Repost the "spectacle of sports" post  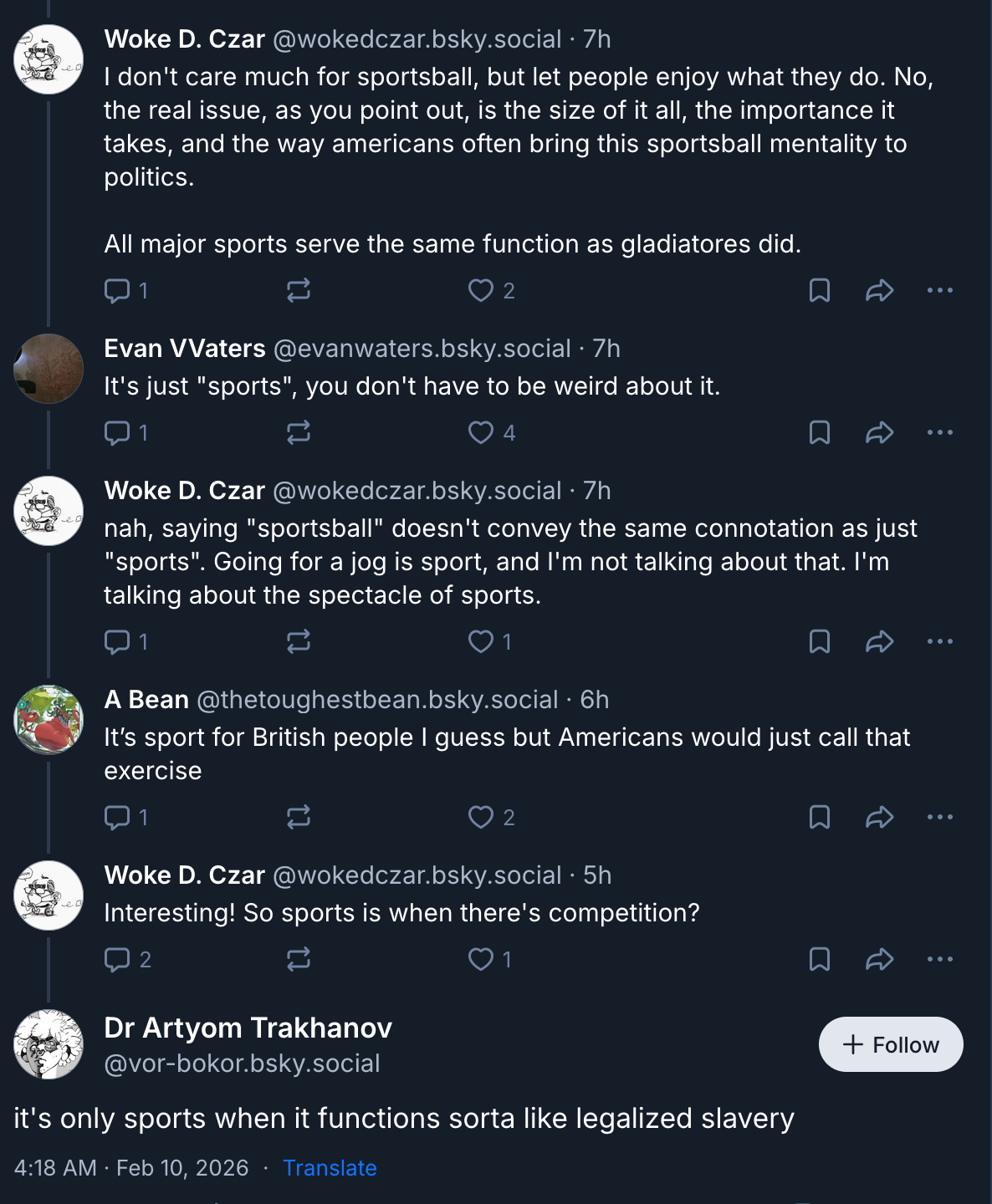[x=299, y=641]
